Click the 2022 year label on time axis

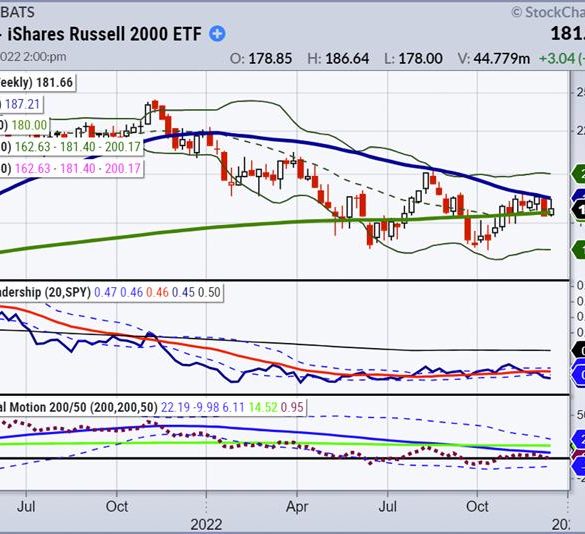[206, 525]
